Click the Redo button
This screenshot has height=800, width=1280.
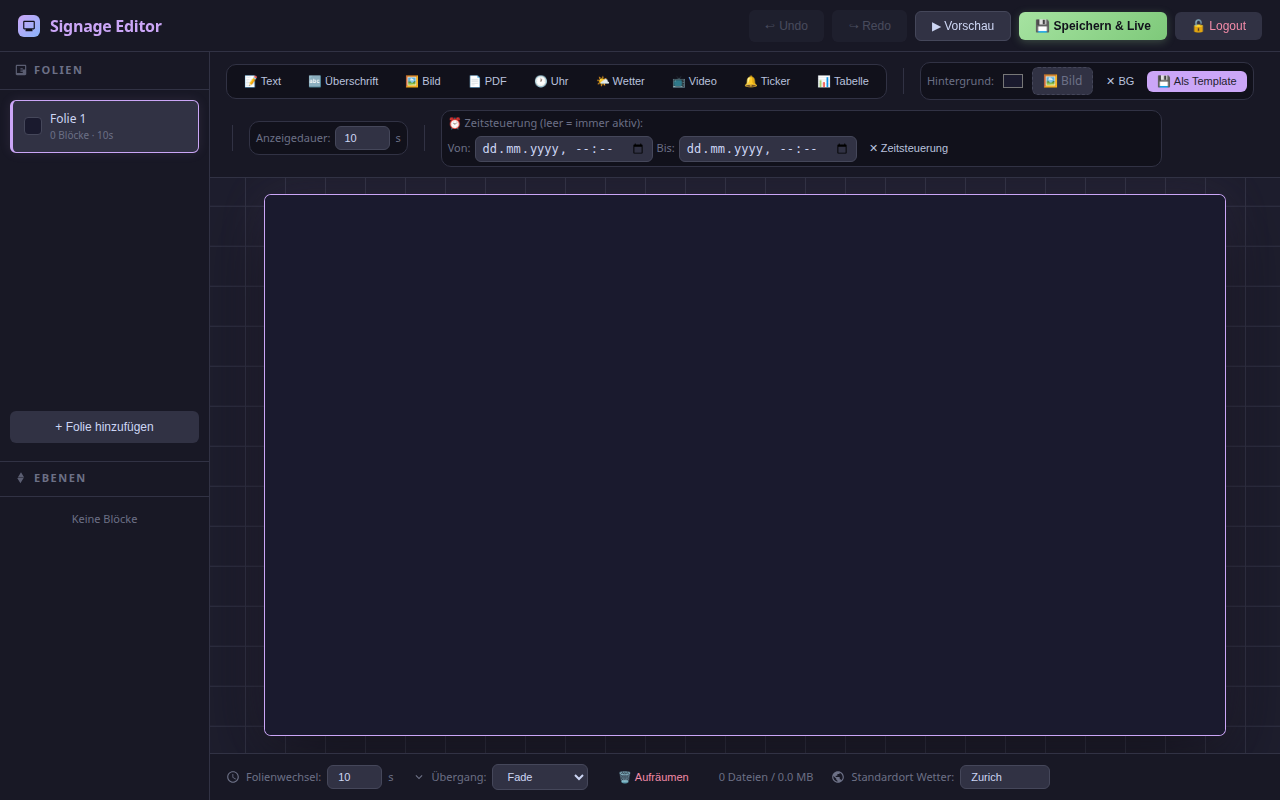coord(869,26)
